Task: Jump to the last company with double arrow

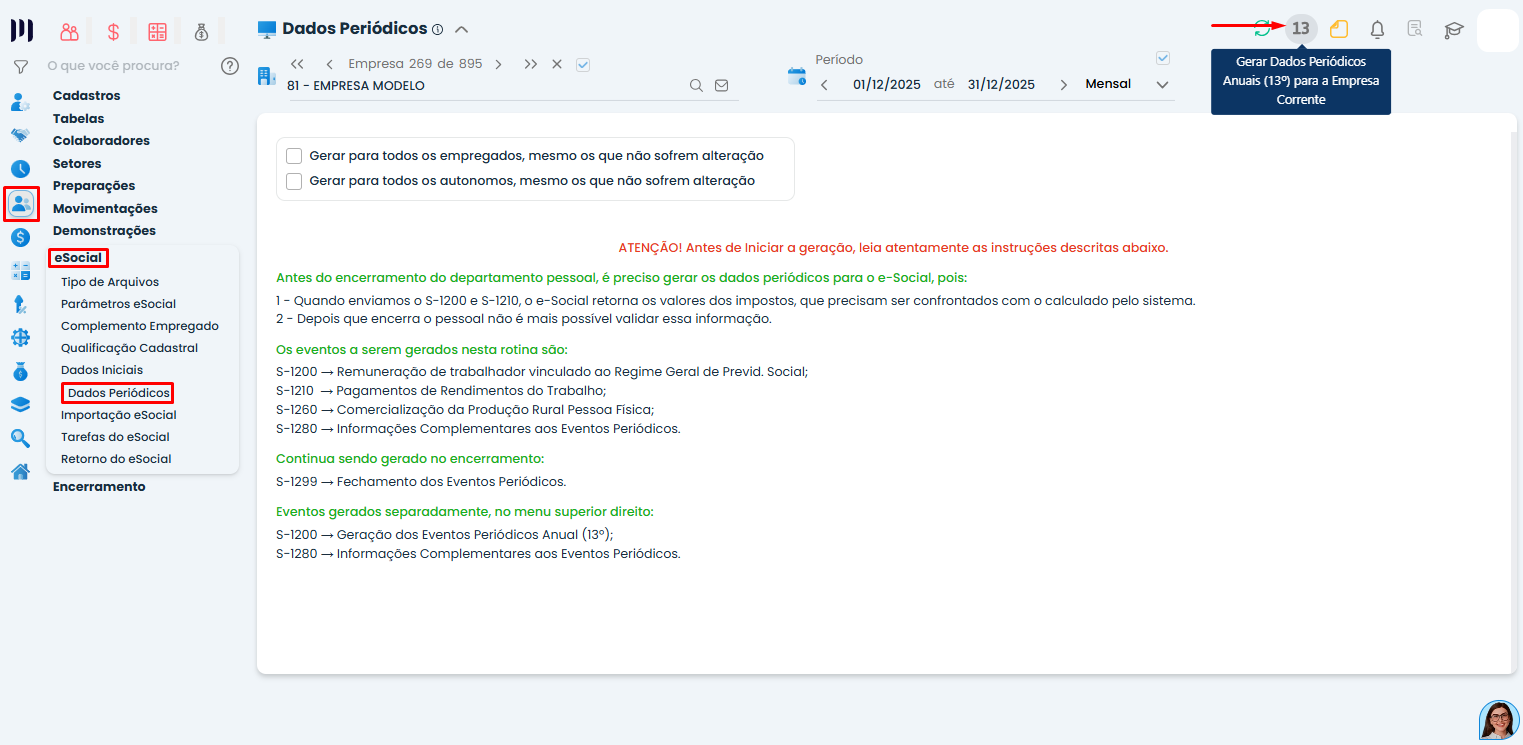Action: point(531,64)
